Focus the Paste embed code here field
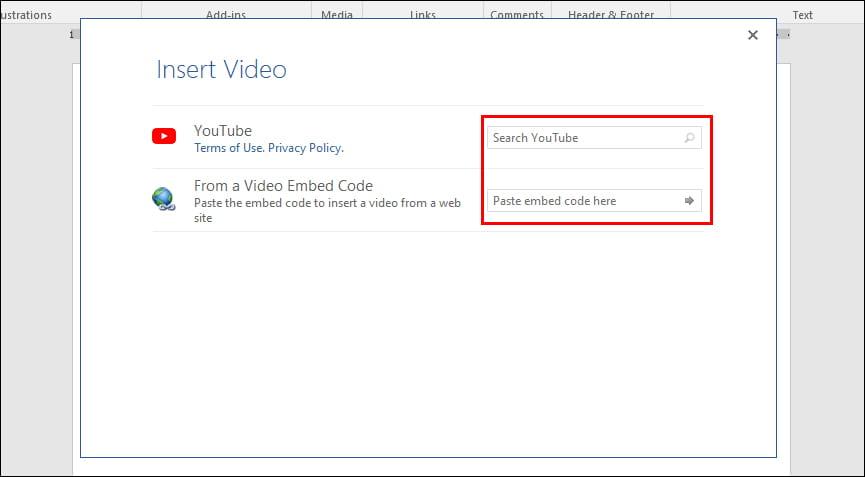Screen dimensions: 865x477 (594, 201)
